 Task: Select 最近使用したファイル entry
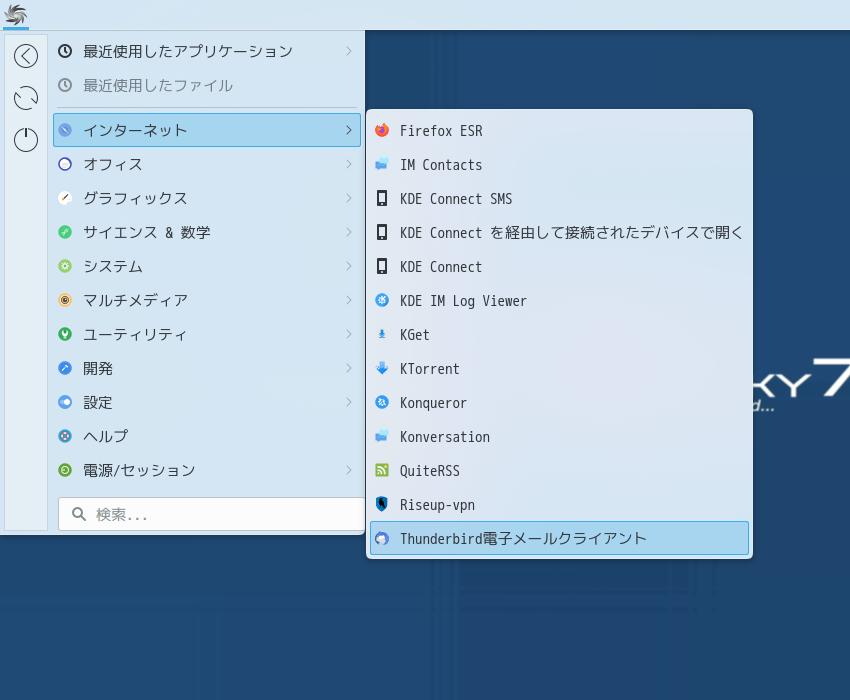click(x=207, y=85)
